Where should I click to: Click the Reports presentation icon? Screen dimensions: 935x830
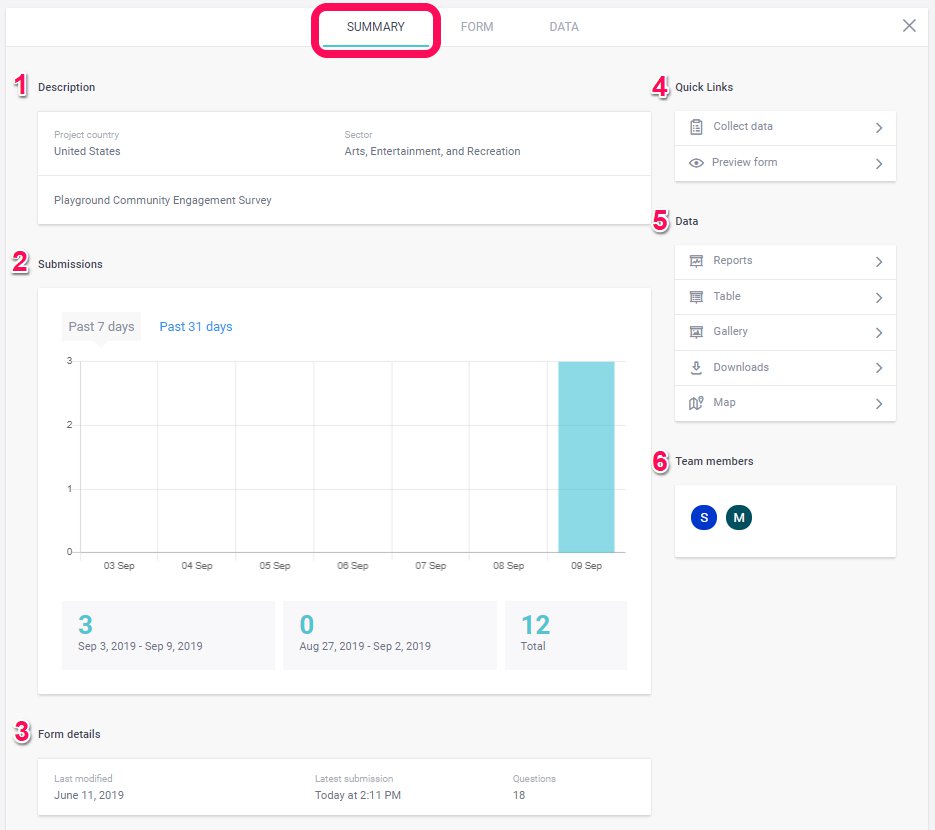[x=696, y=261]
